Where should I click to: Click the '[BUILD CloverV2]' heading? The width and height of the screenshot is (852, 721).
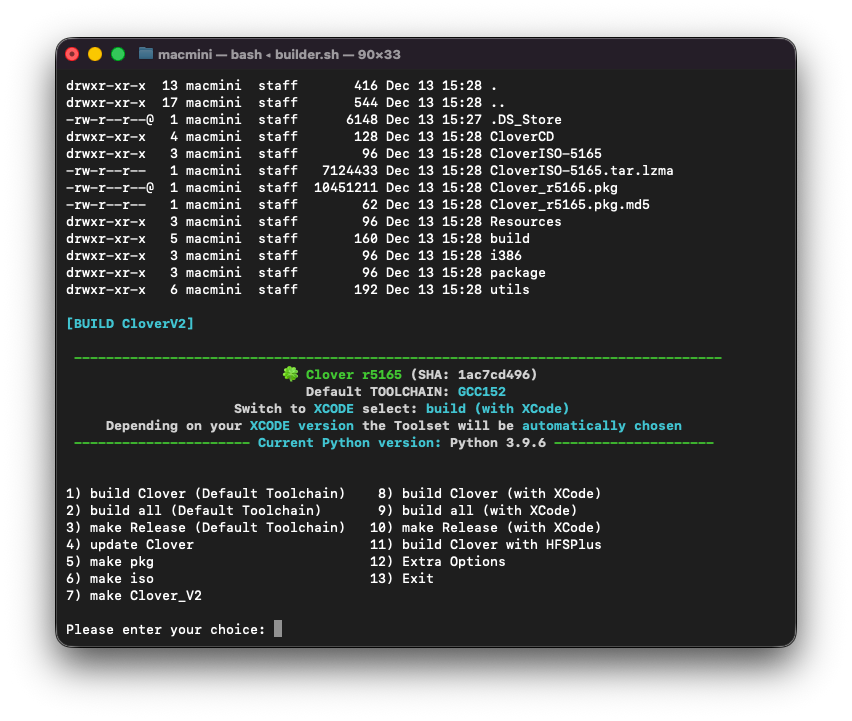click(130, 324)
